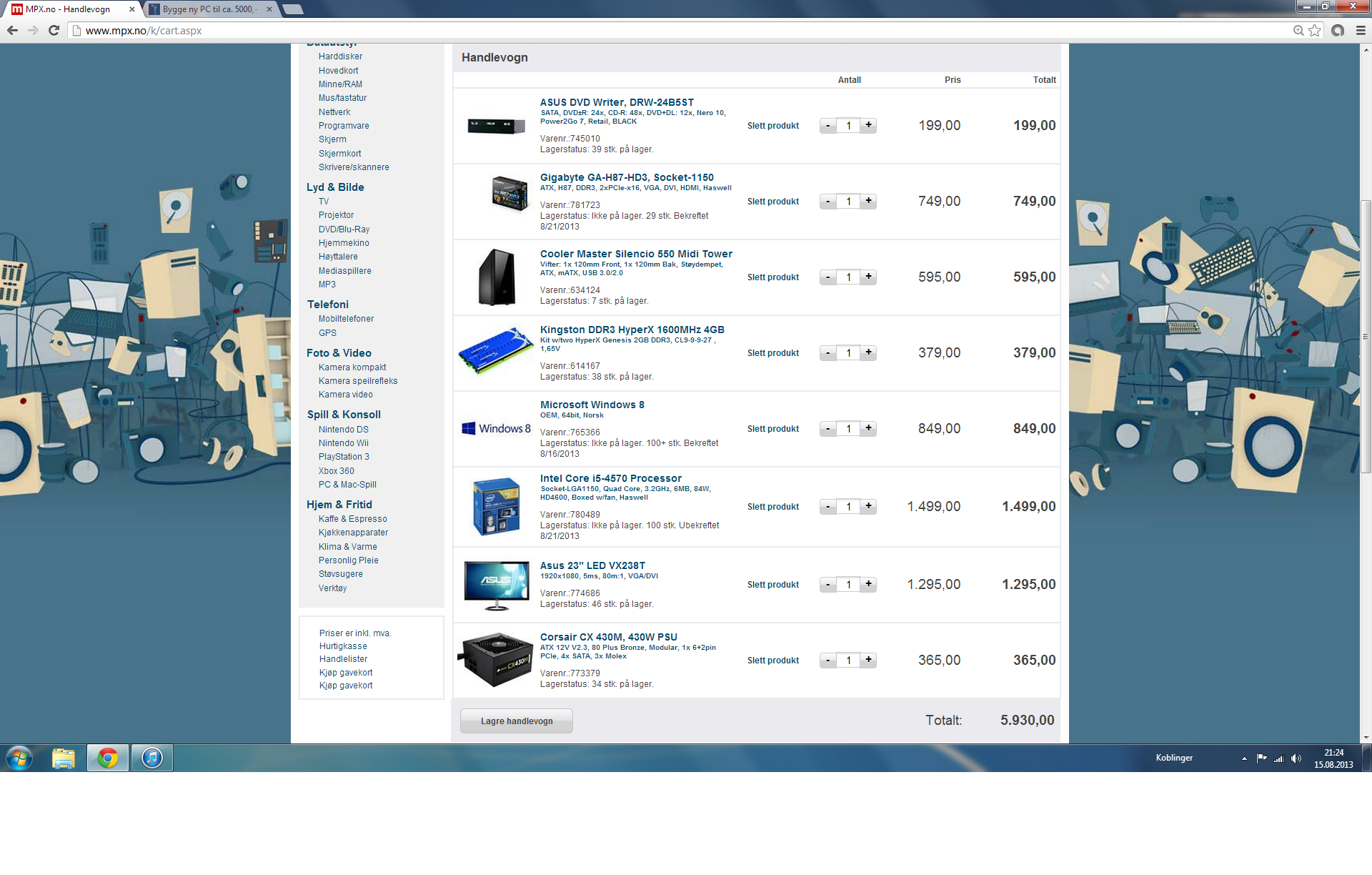Close the MPX.no Handlevogn tab

pos(131,9)
